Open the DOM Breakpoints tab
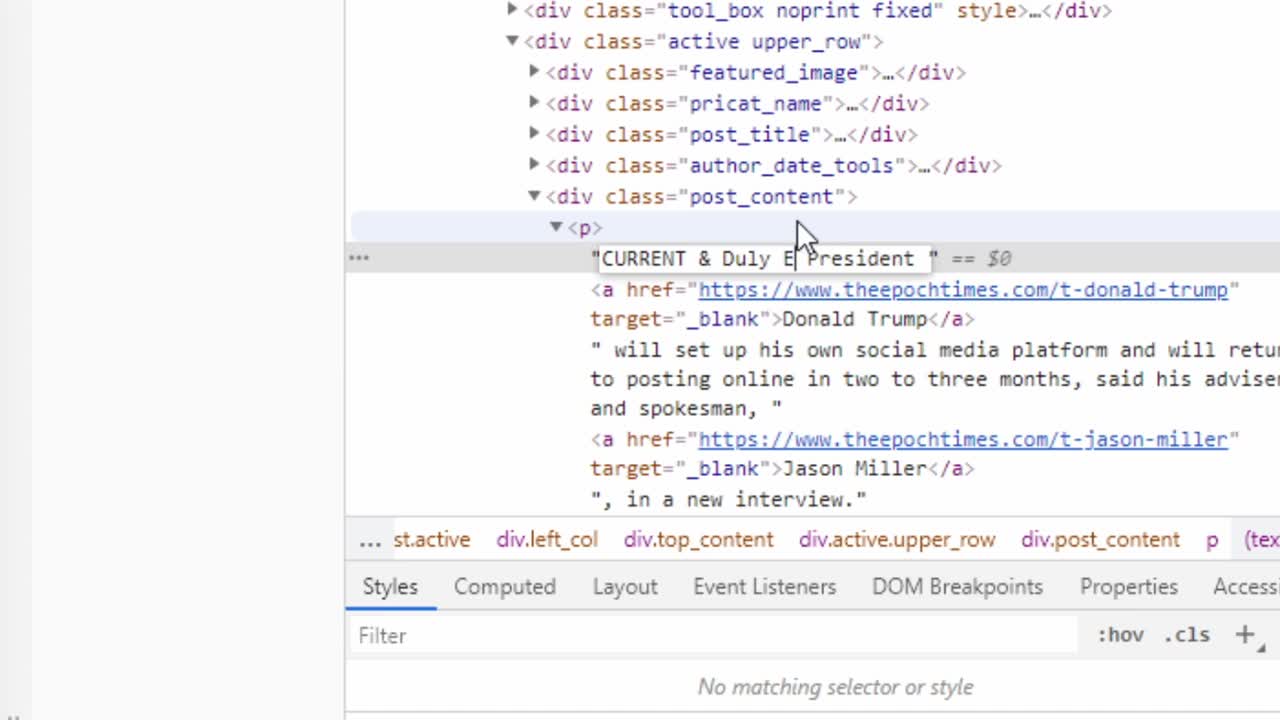Image resolution: width=1280 pixels, height=720 pixels. pyautogui.click(x=957, y=587)
